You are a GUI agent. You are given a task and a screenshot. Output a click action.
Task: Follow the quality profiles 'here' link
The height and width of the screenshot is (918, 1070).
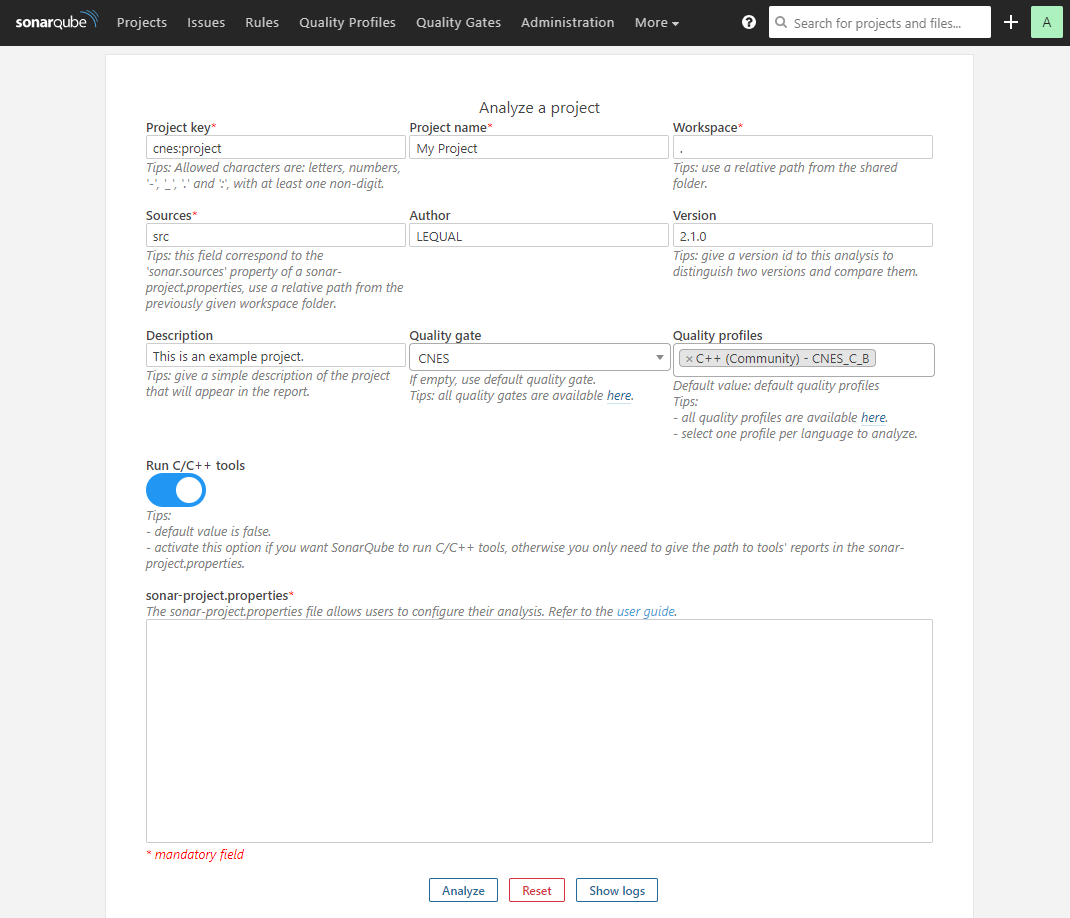(873, 418)
